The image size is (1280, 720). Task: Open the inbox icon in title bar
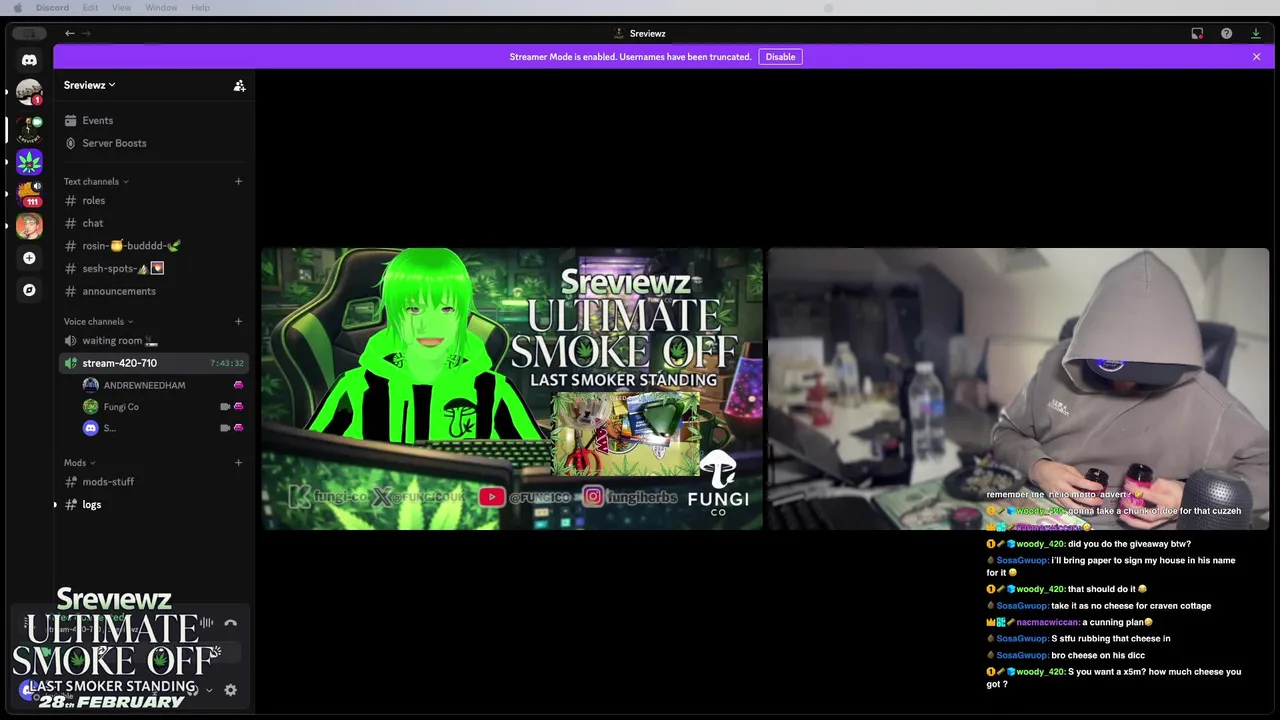point(1197,33)
